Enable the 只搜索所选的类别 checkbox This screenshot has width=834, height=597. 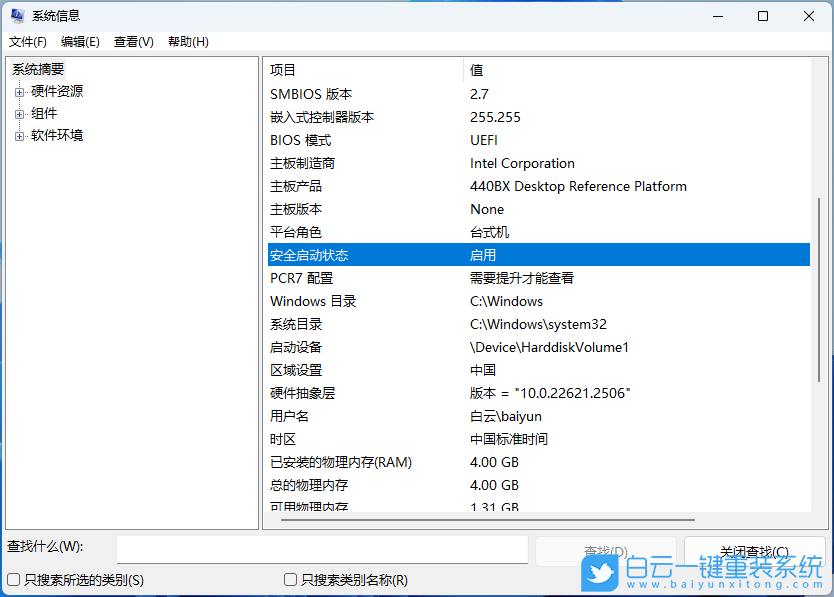point(14,578)
